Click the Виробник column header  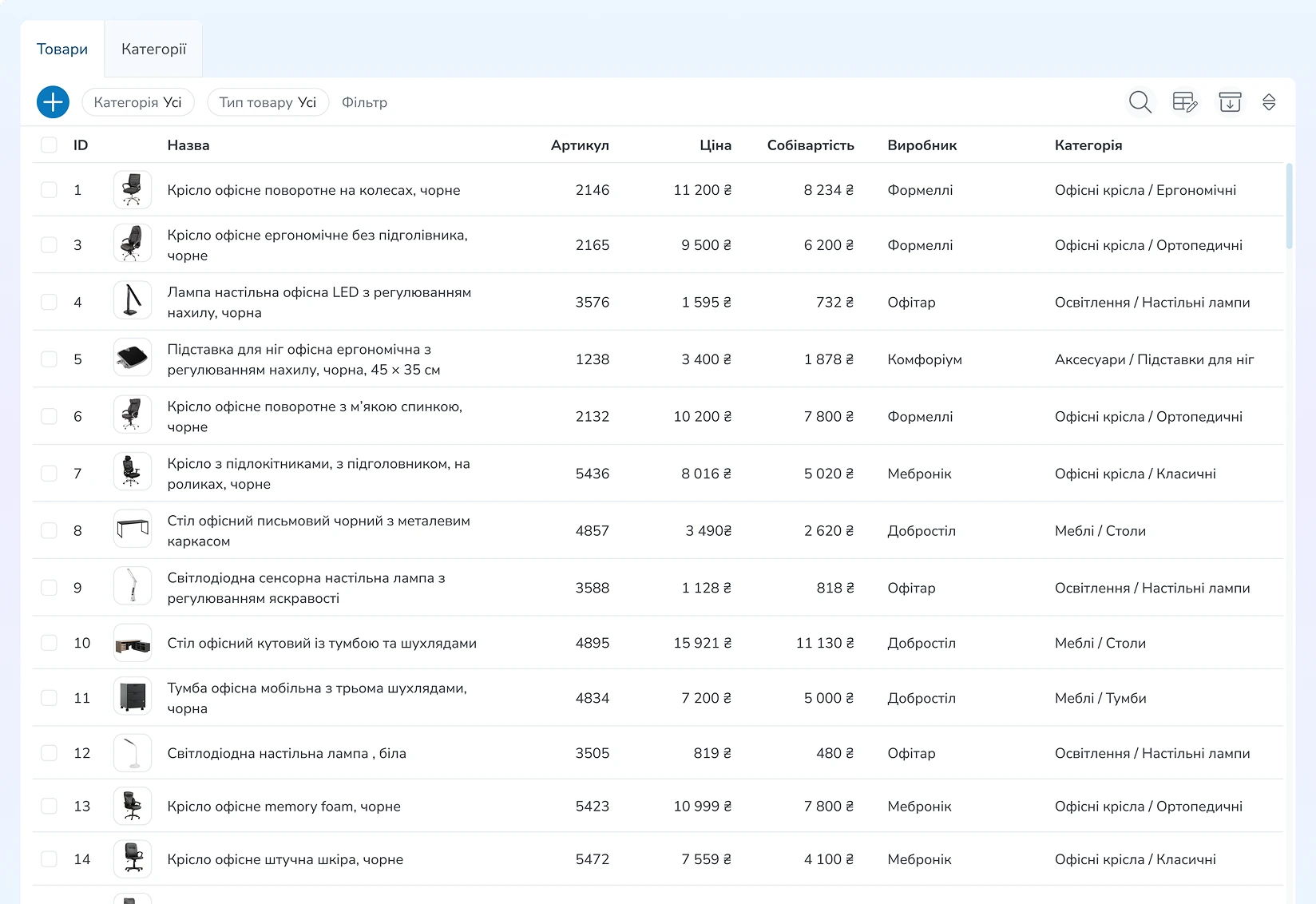pos(922,145)
